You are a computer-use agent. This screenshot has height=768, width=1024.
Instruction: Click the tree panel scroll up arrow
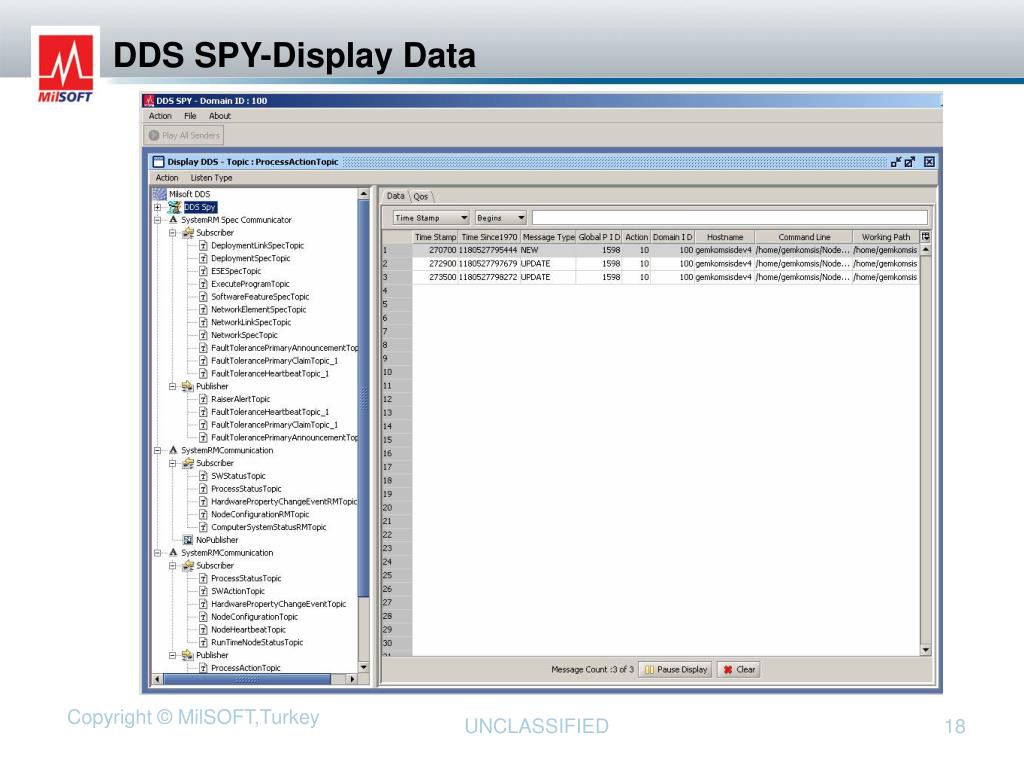364,194
